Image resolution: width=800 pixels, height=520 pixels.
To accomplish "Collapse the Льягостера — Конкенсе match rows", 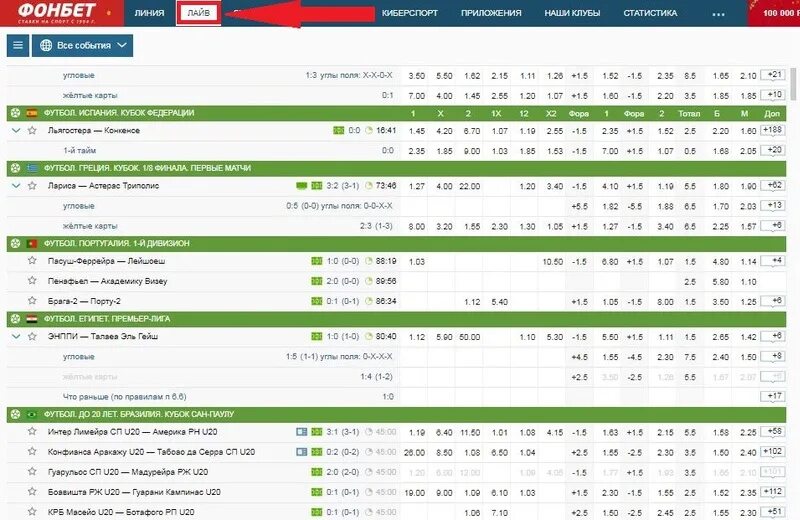I will (16, 131).
